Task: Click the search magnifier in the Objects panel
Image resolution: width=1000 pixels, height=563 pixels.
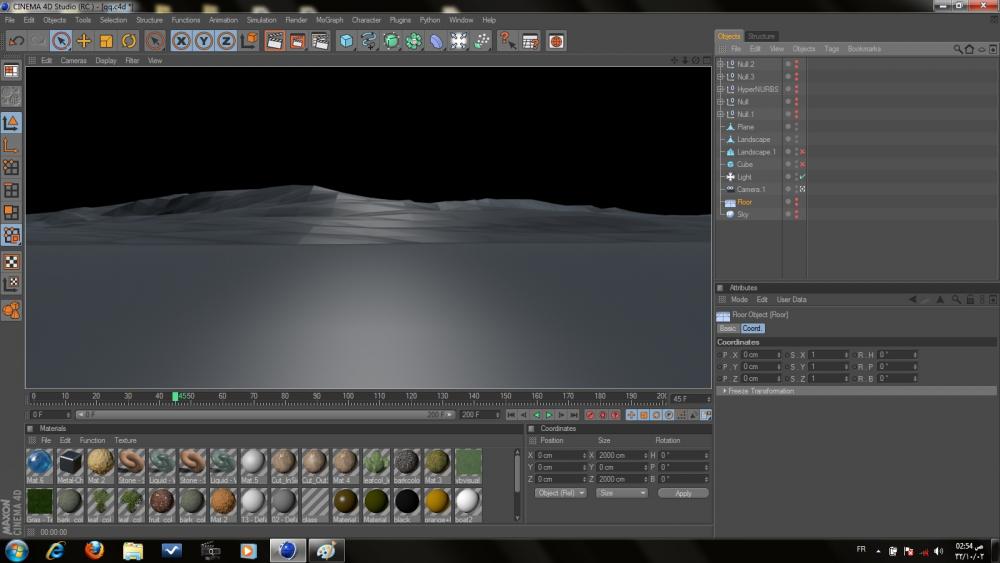Action: pos(957,49)
